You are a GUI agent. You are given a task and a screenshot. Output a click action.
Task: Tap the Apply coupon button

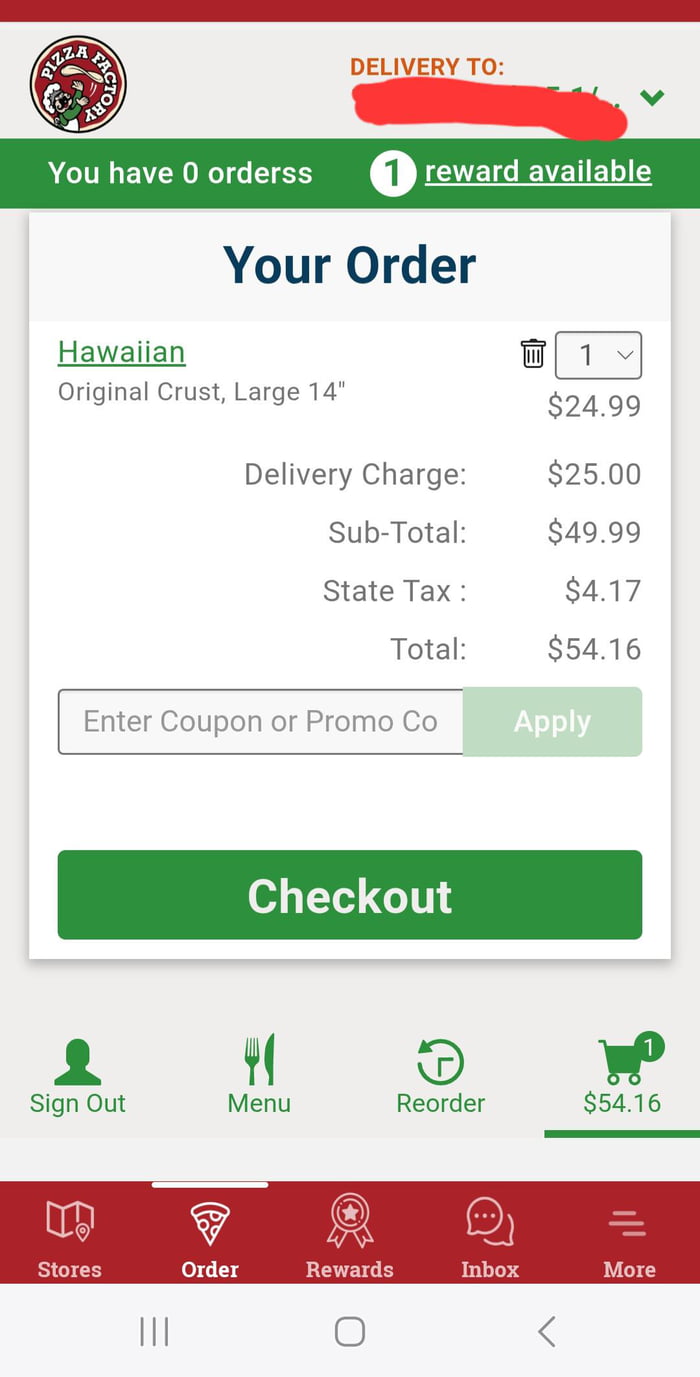551,721
